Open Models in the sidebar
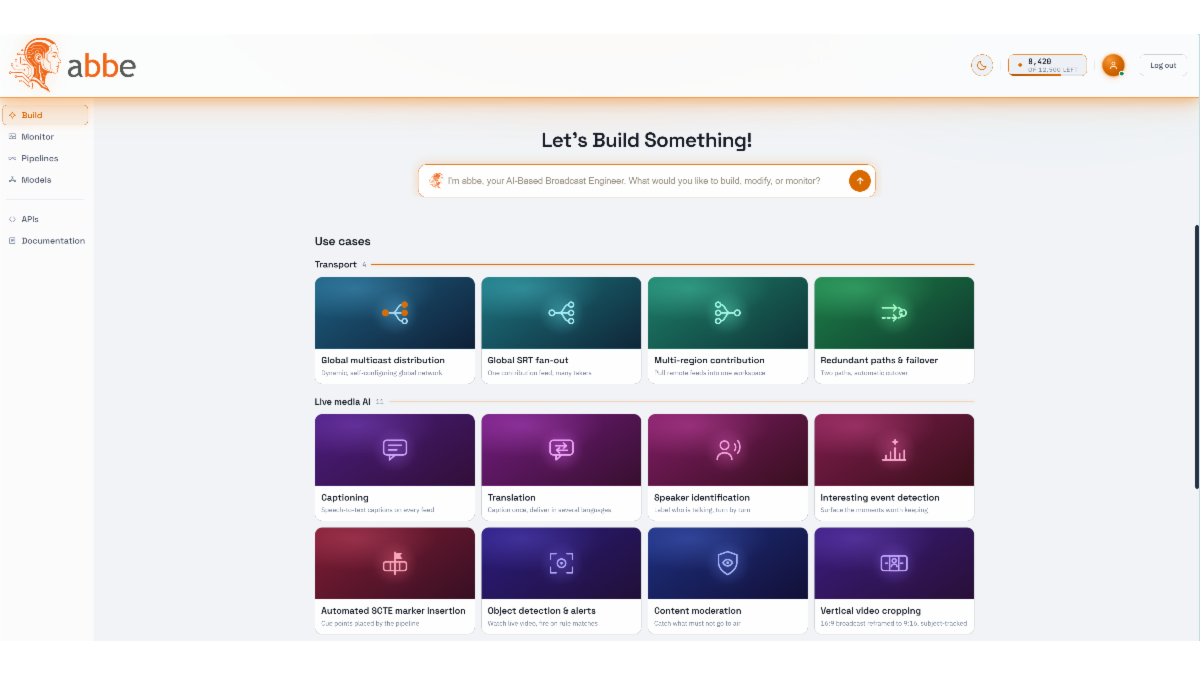This screenshot has width=1200, height=675. click(45, 180)
